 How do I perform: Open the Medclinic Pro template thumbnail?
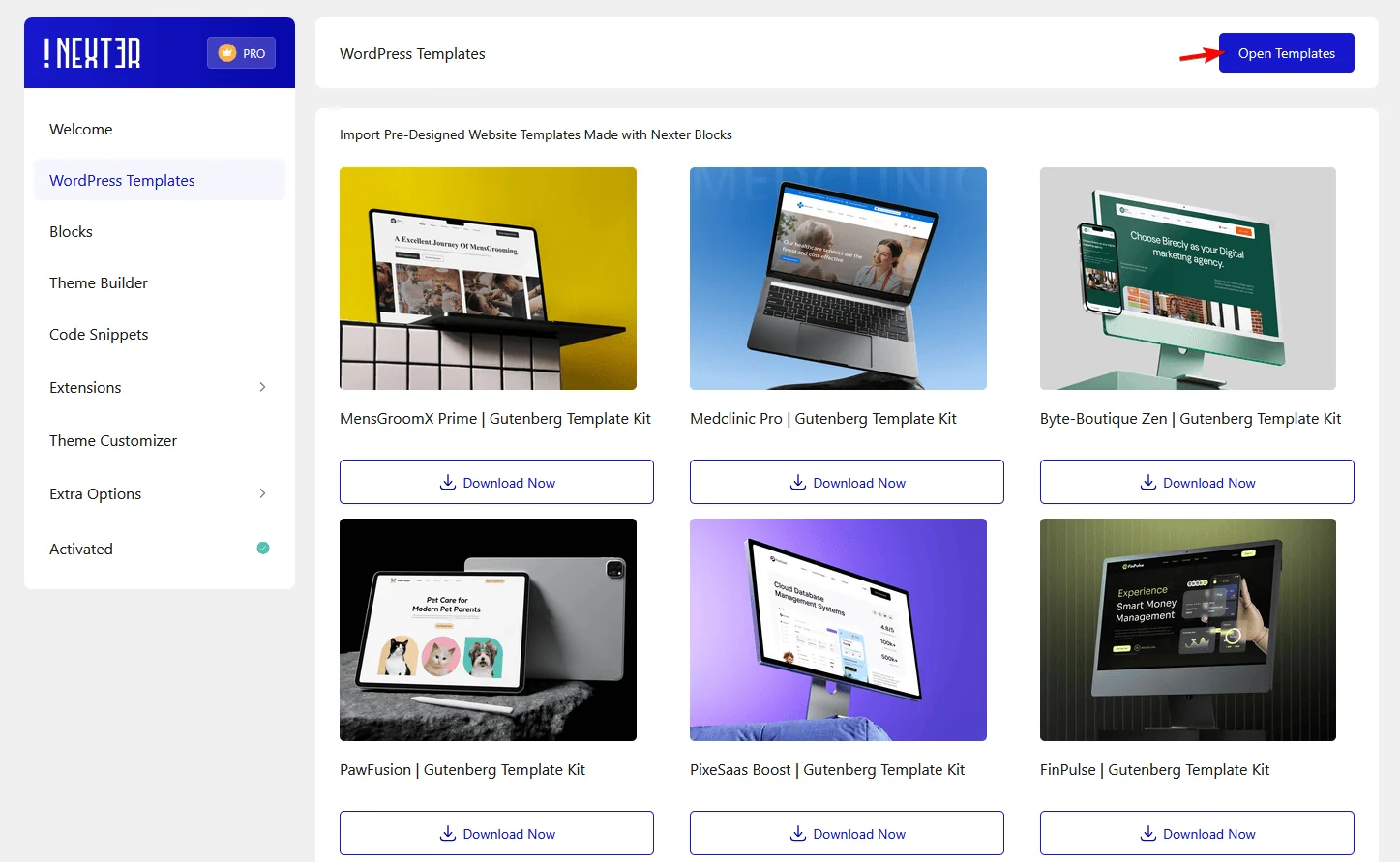click(x=838, y=279)
